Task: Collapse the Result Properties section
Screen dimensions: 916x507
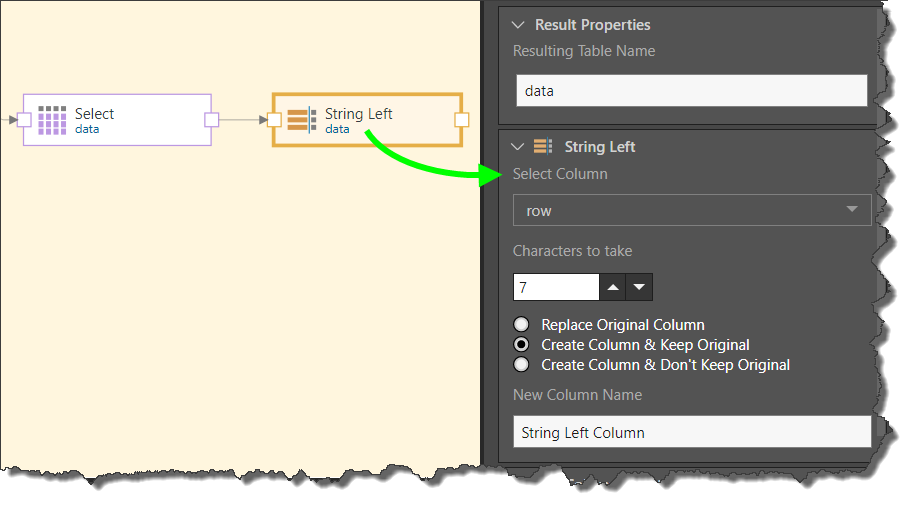Action: (518, 25)
